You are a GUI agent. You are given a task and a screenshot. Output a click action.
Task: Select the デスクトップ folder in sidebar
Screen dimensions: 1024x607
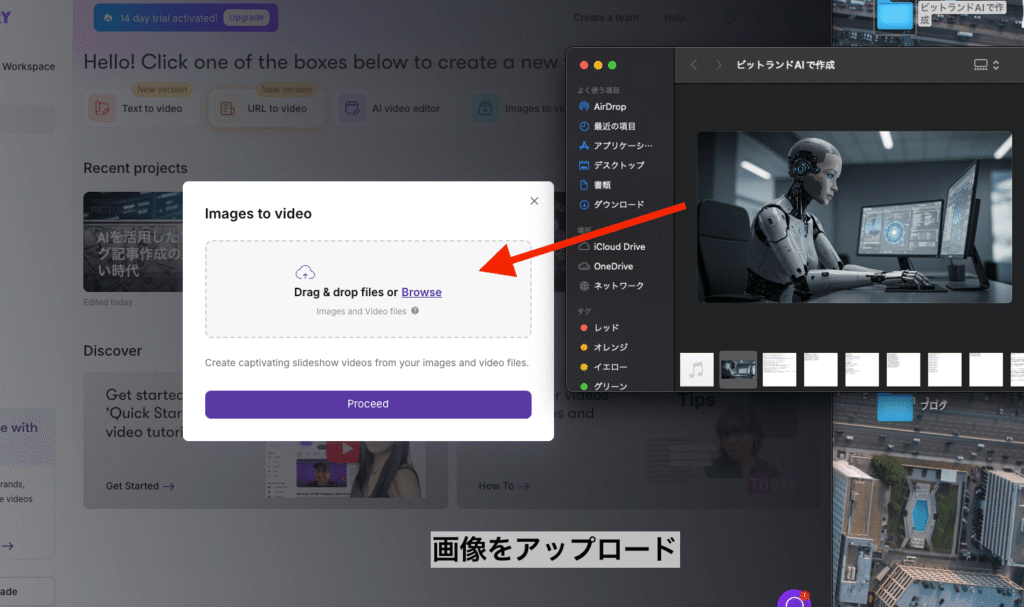point(618,165)
